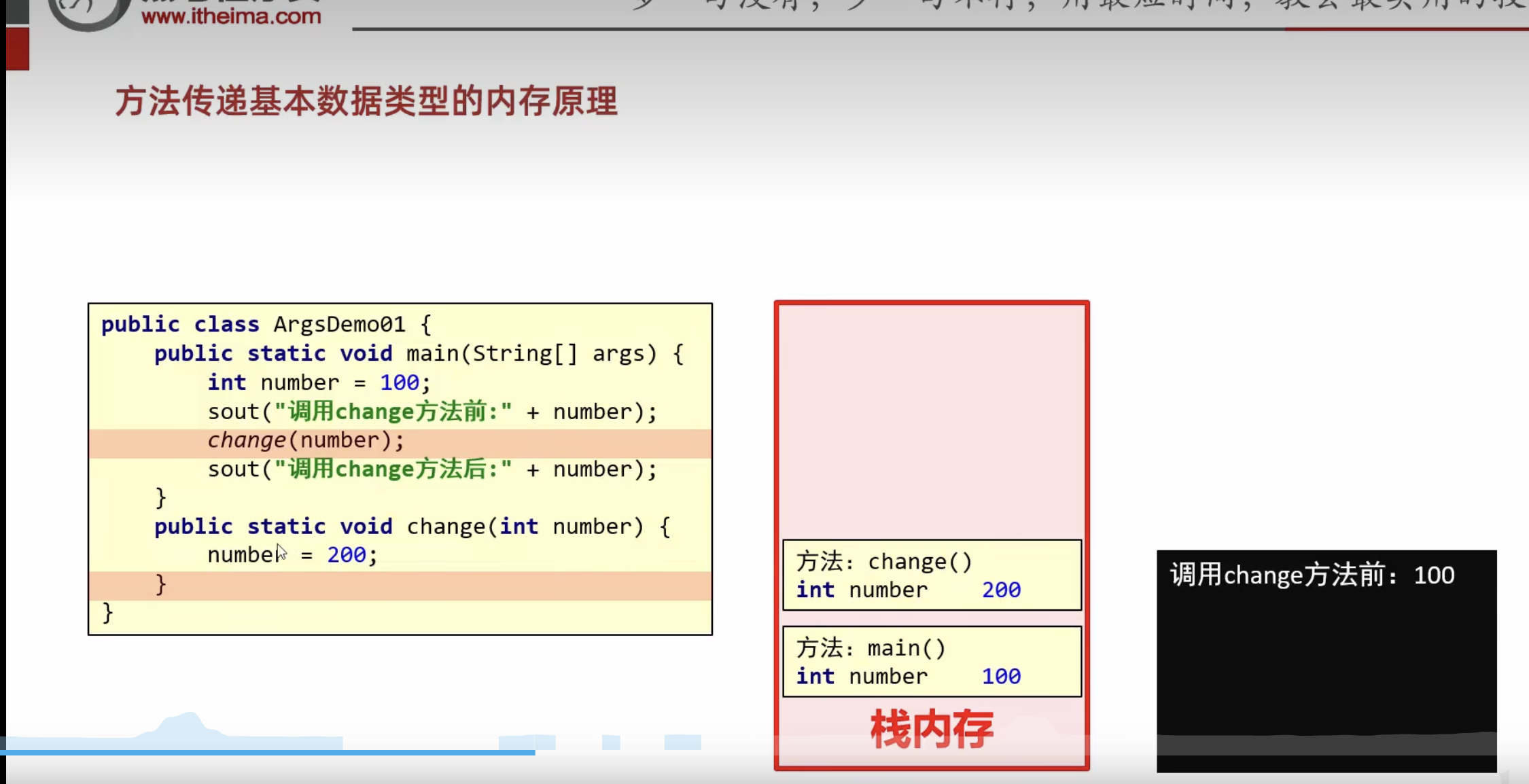Viewport: 1529px width, 784px height.
Task: Click the 'int number = 100;' code line
Action: pyautogui.click(x=319, y=382)
